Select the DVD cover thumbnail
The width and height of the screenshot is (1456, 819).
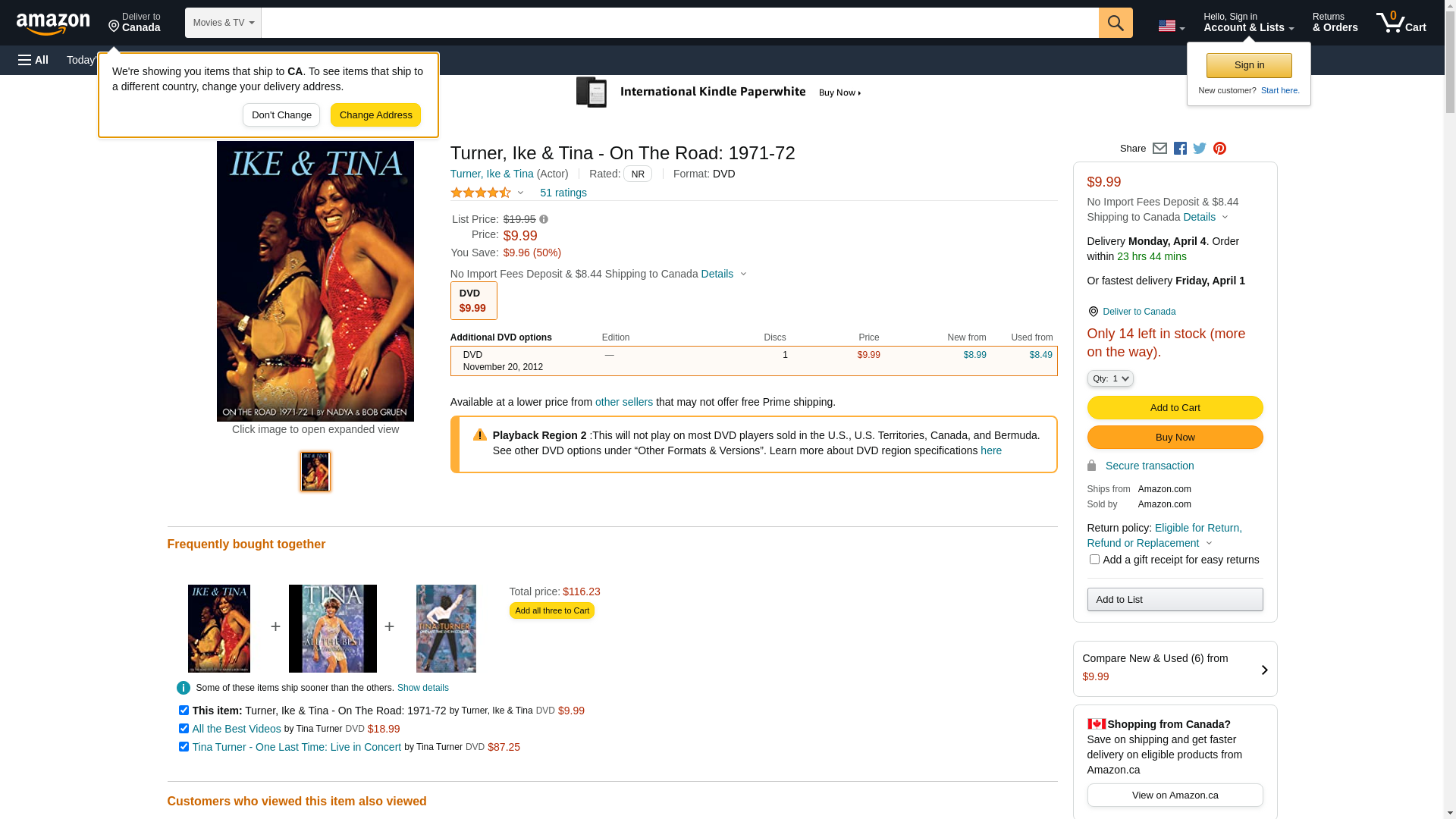coord(315,472)
